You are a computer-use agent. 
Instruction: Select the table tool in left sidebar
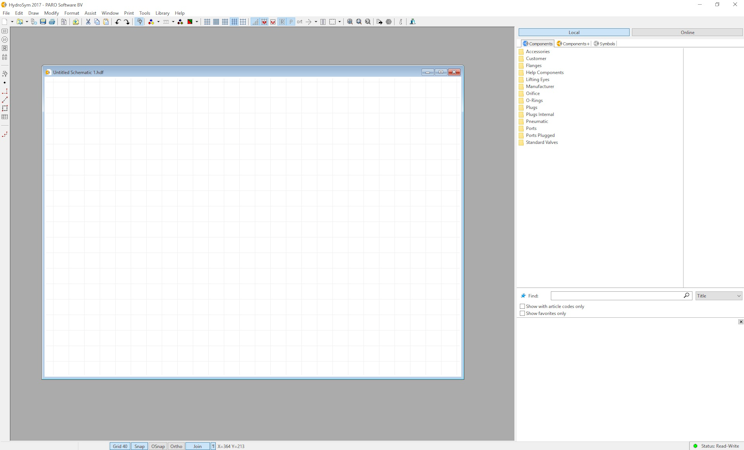pos(5,117)
